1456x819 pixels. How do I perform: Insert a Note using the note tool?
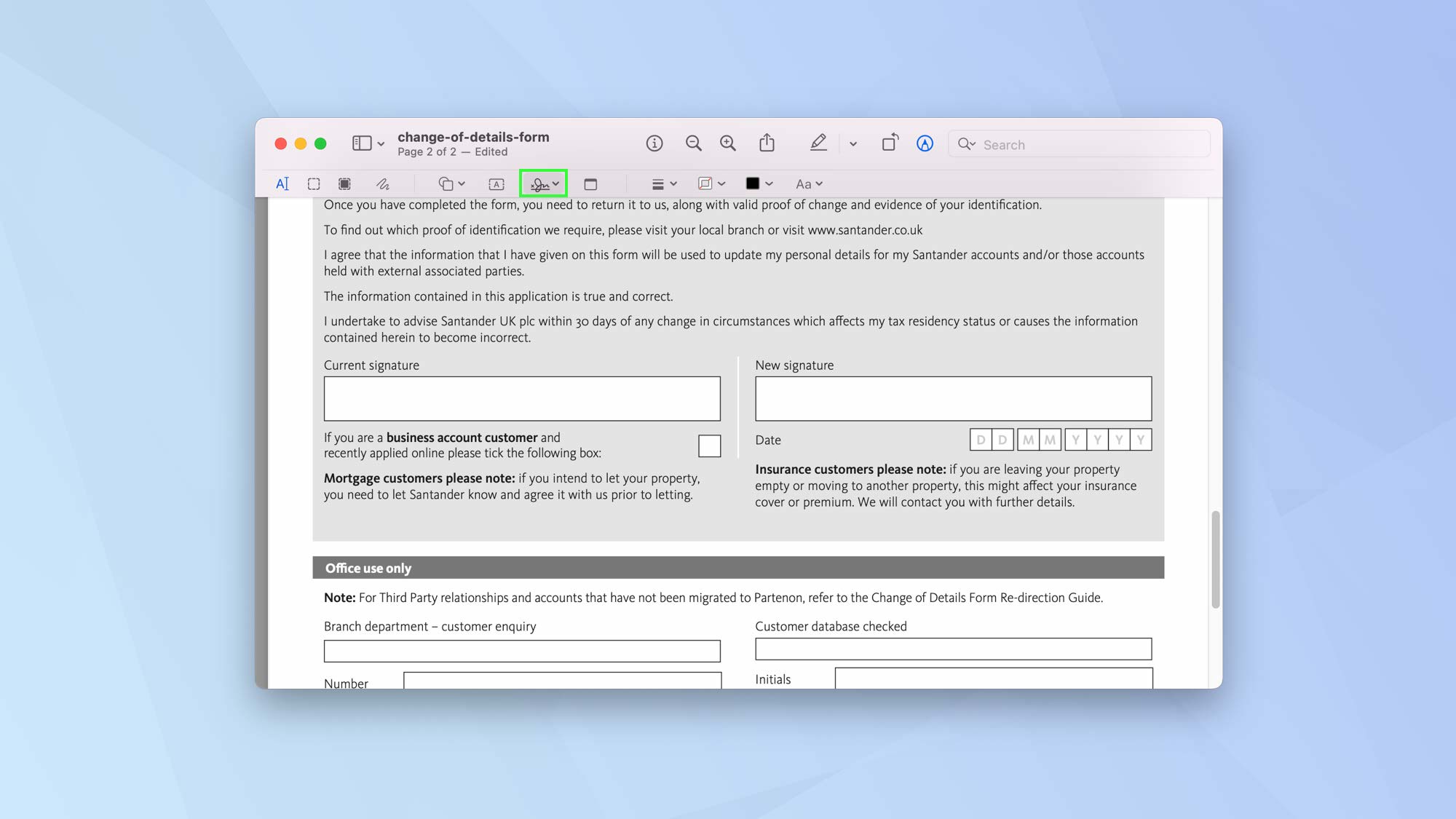pyautogui.click(x=590, y=183)
